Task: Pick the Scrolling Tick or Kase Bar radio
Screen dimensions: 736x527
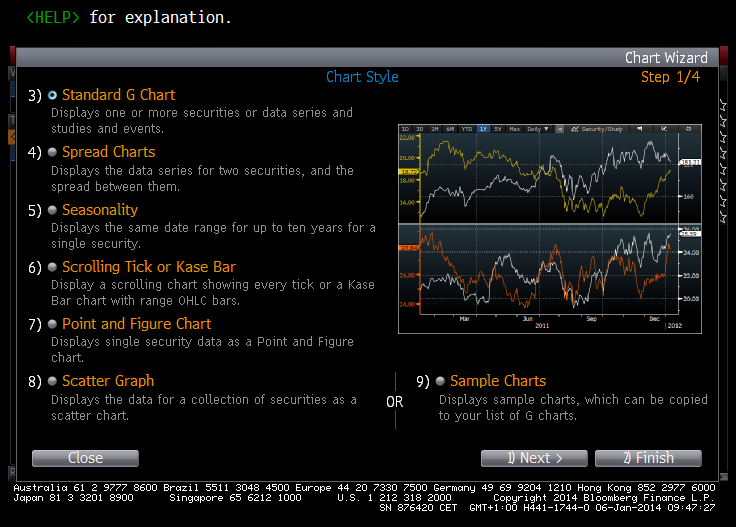Action: 53,267
